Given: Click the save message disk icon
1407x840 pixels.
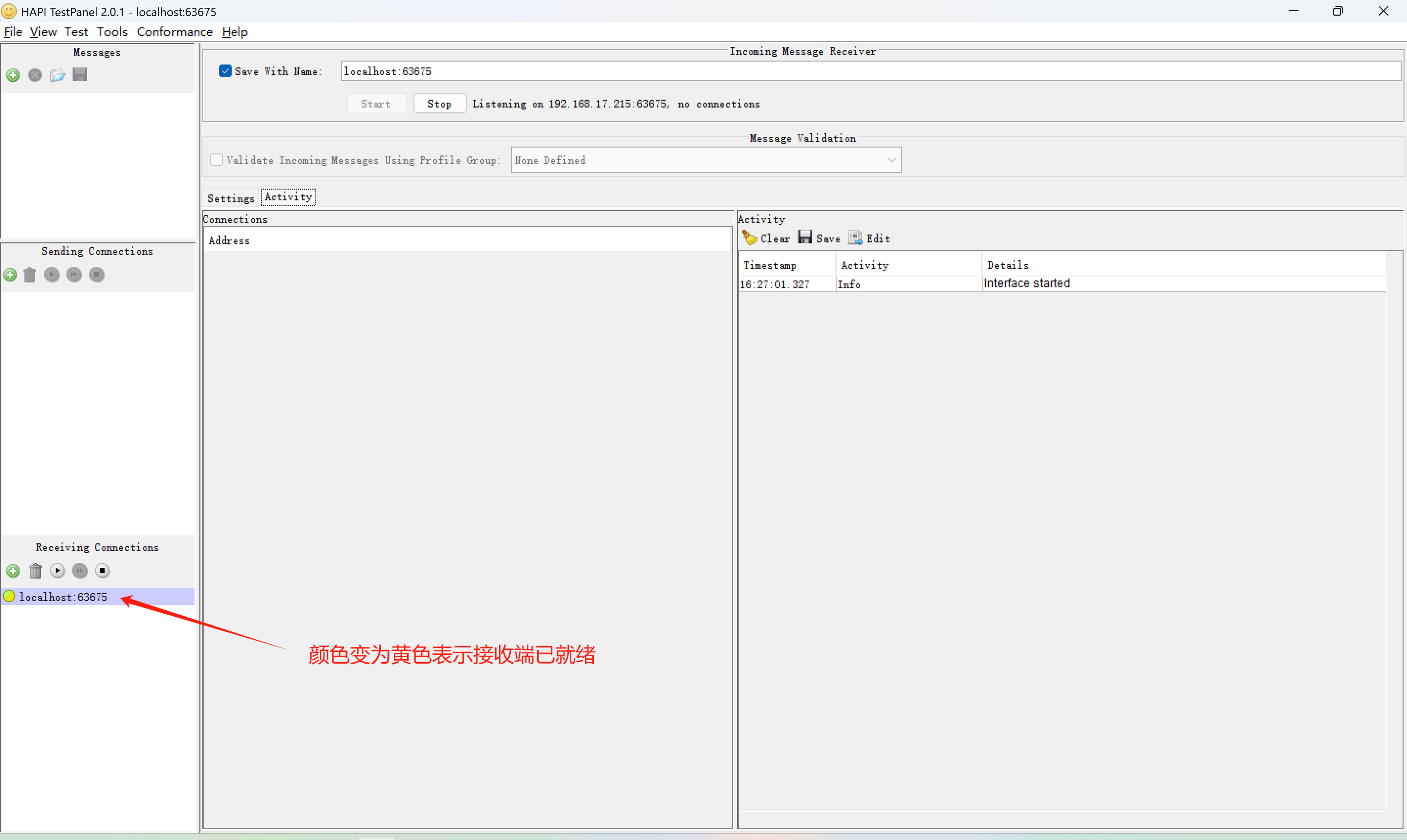Looking at the screenshot, I should [80, 75].
